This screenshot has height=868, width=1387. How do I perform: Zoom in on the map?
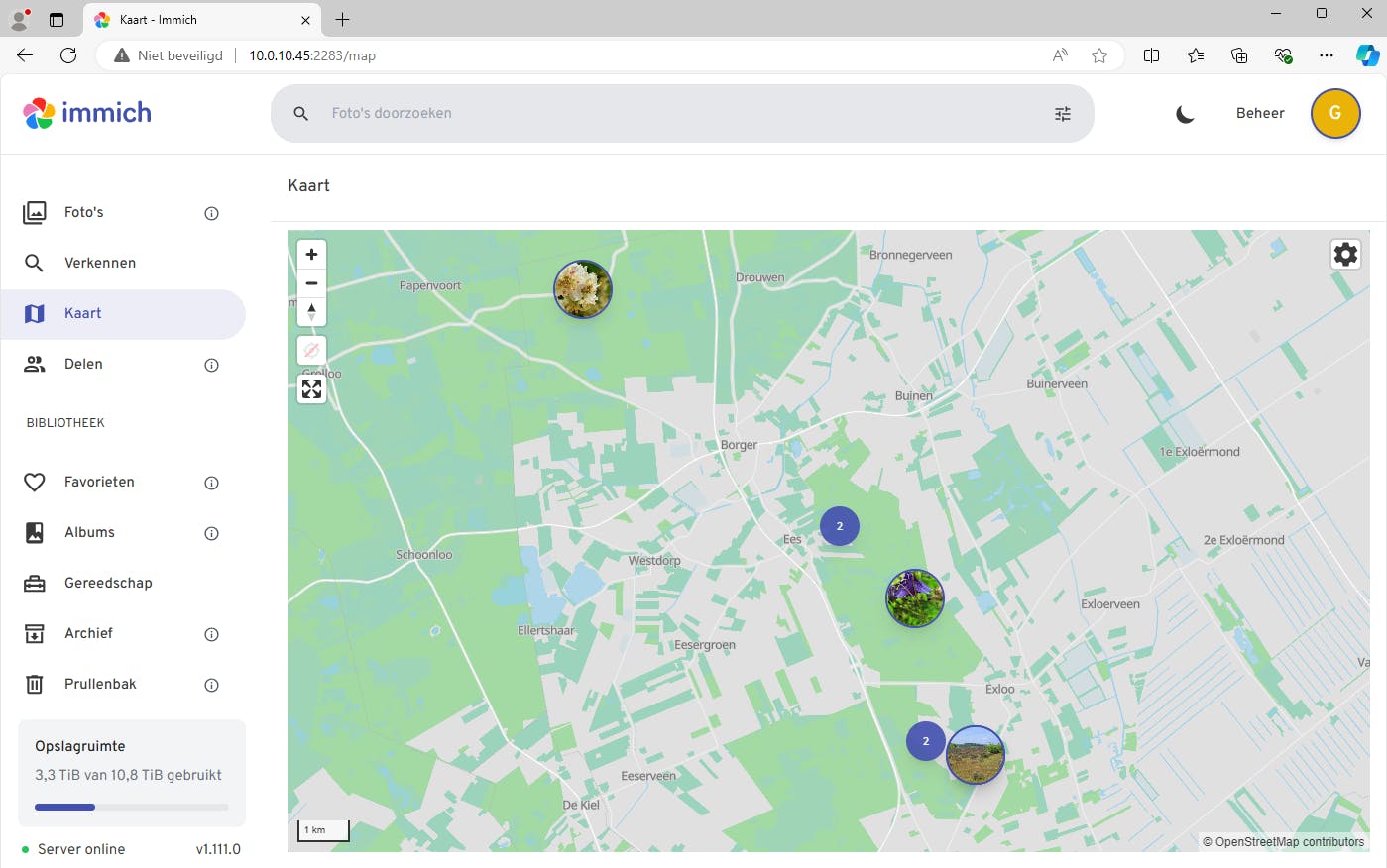(x=311, y=255)
